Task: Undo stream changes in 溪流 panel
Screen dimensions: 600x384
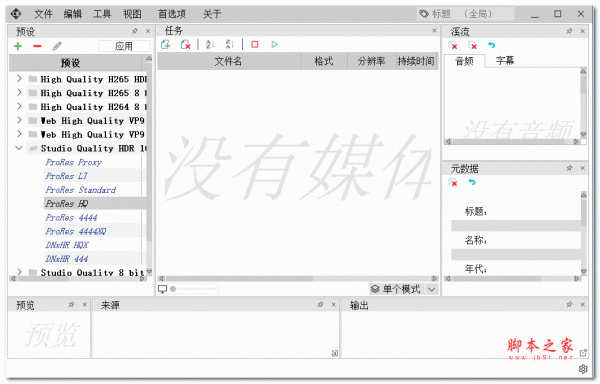Action: tap(492, 45)
